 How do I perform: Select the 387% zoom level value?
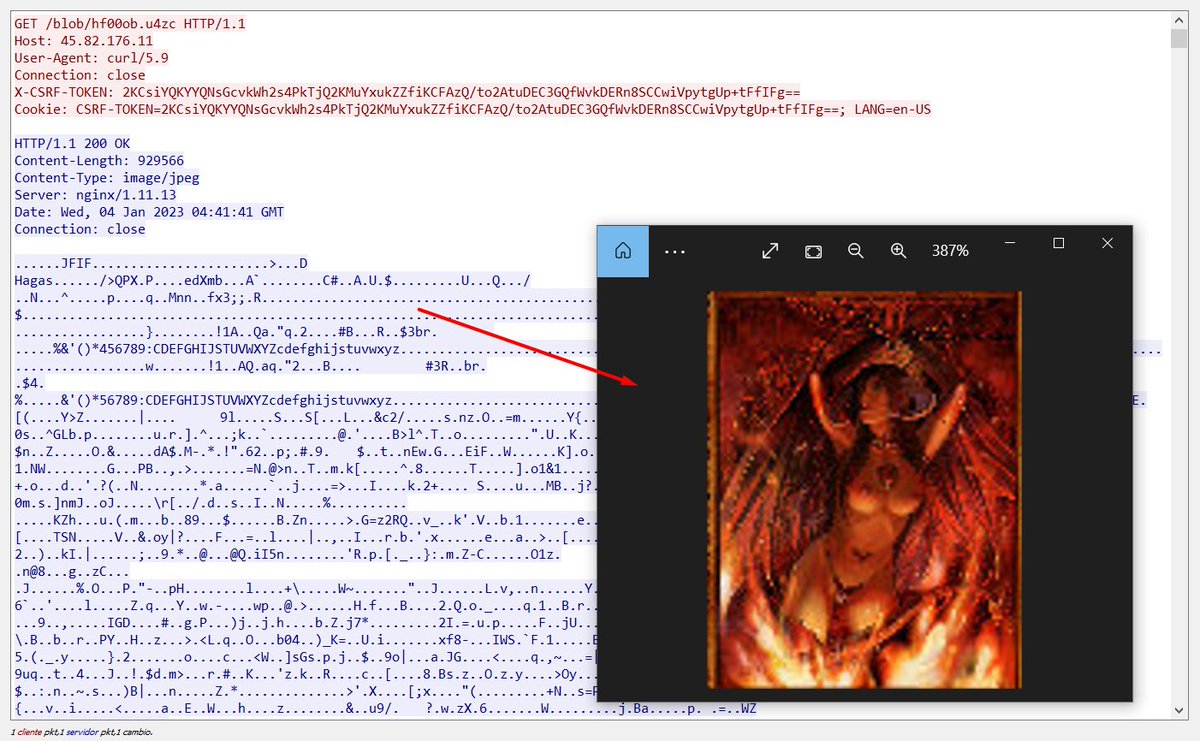(950, 251)
